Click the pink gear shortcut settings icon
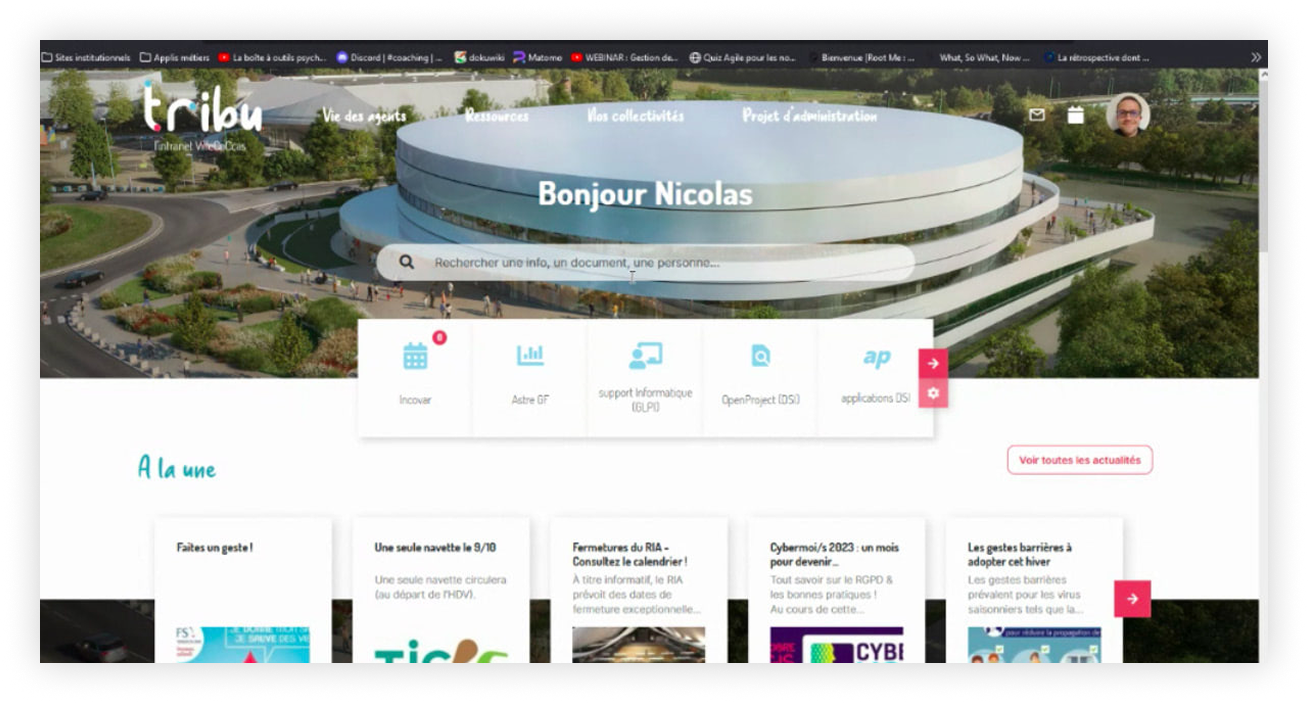The height and width of the screenshot is (703, 1308). tap(933, 393)
